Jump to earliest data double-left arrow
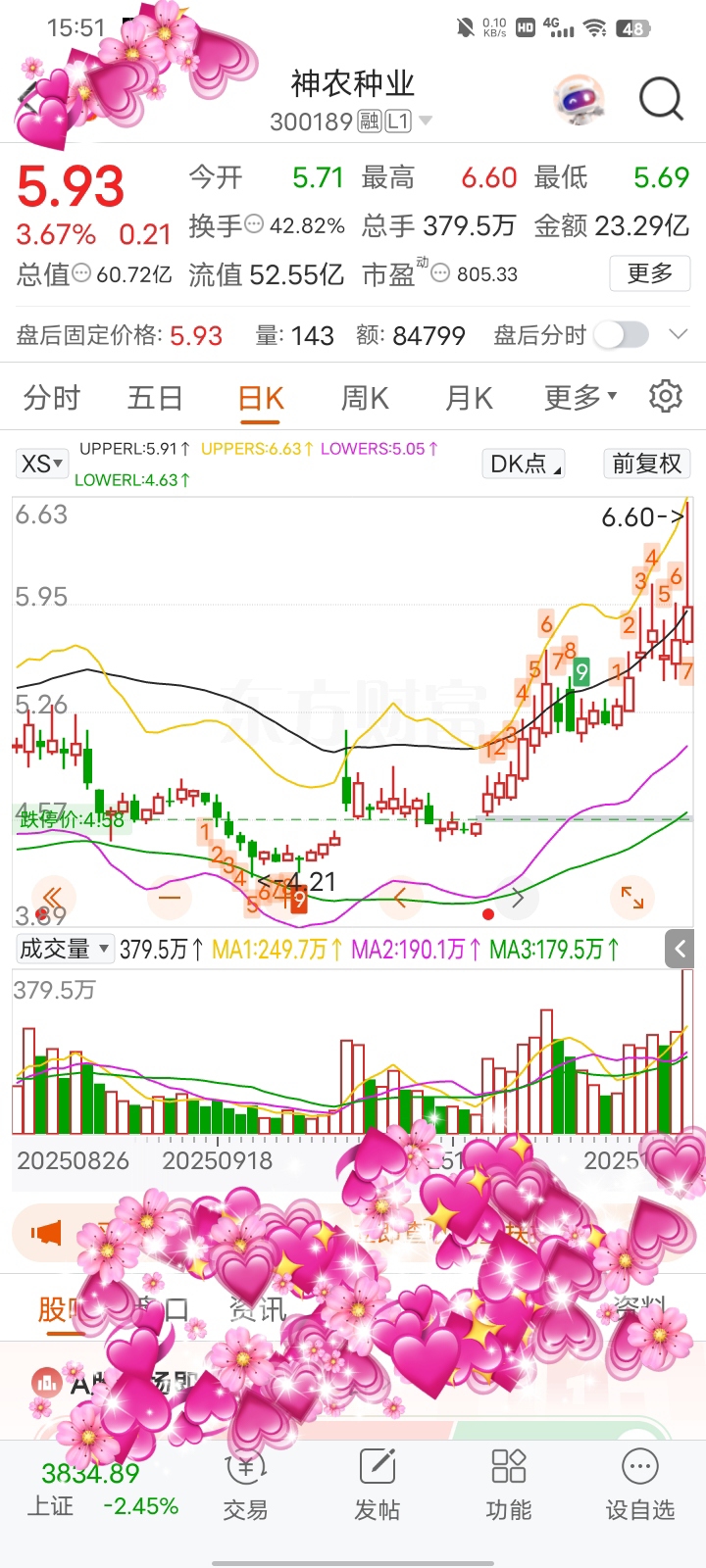The height and width of the screenshot is (1568, 706). click(x=52, y=897)
